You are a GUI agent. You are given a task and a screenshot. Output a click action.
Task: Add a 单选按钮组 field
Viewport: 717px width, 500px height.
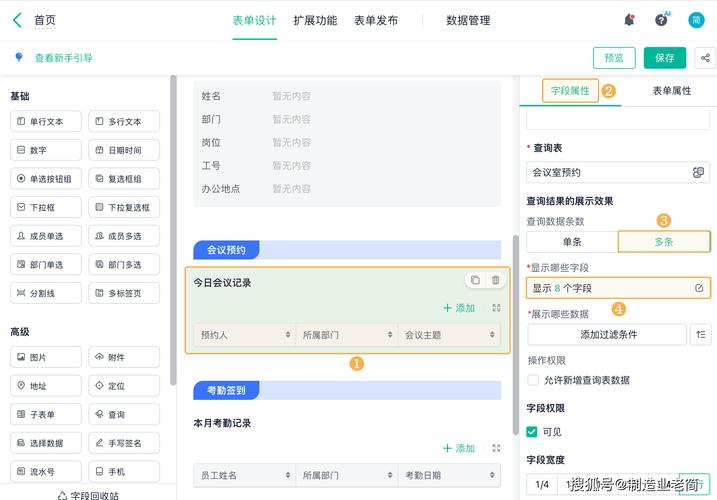click(46, 179)
